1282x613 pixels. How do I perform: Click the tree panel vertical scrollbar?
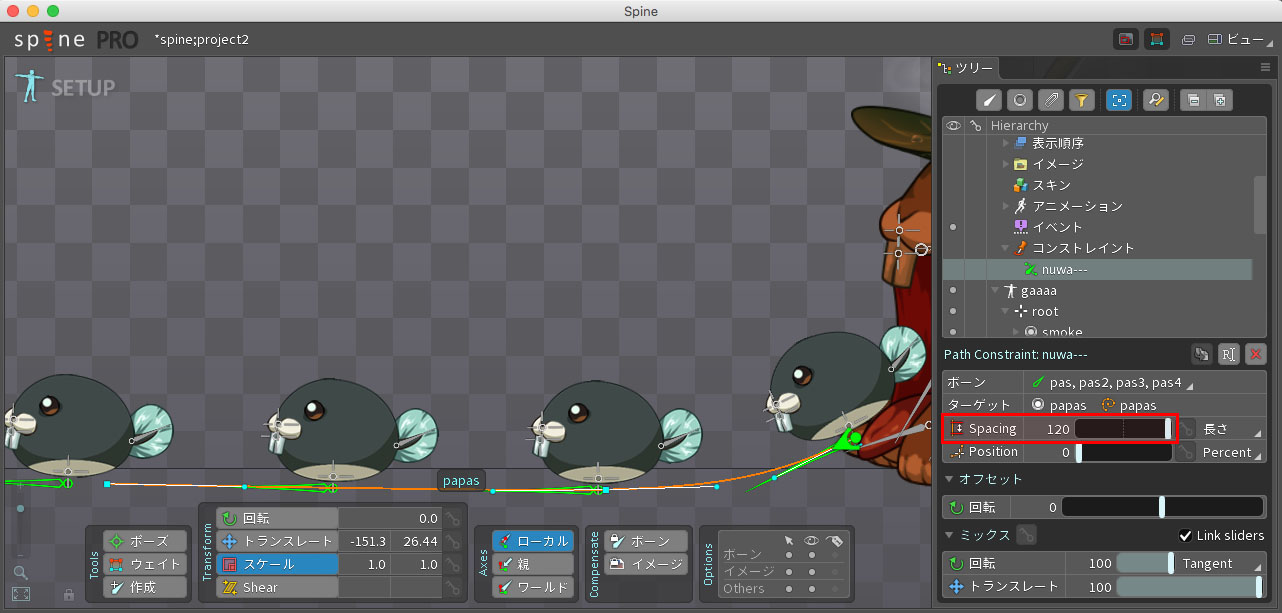click(1259, 203)
